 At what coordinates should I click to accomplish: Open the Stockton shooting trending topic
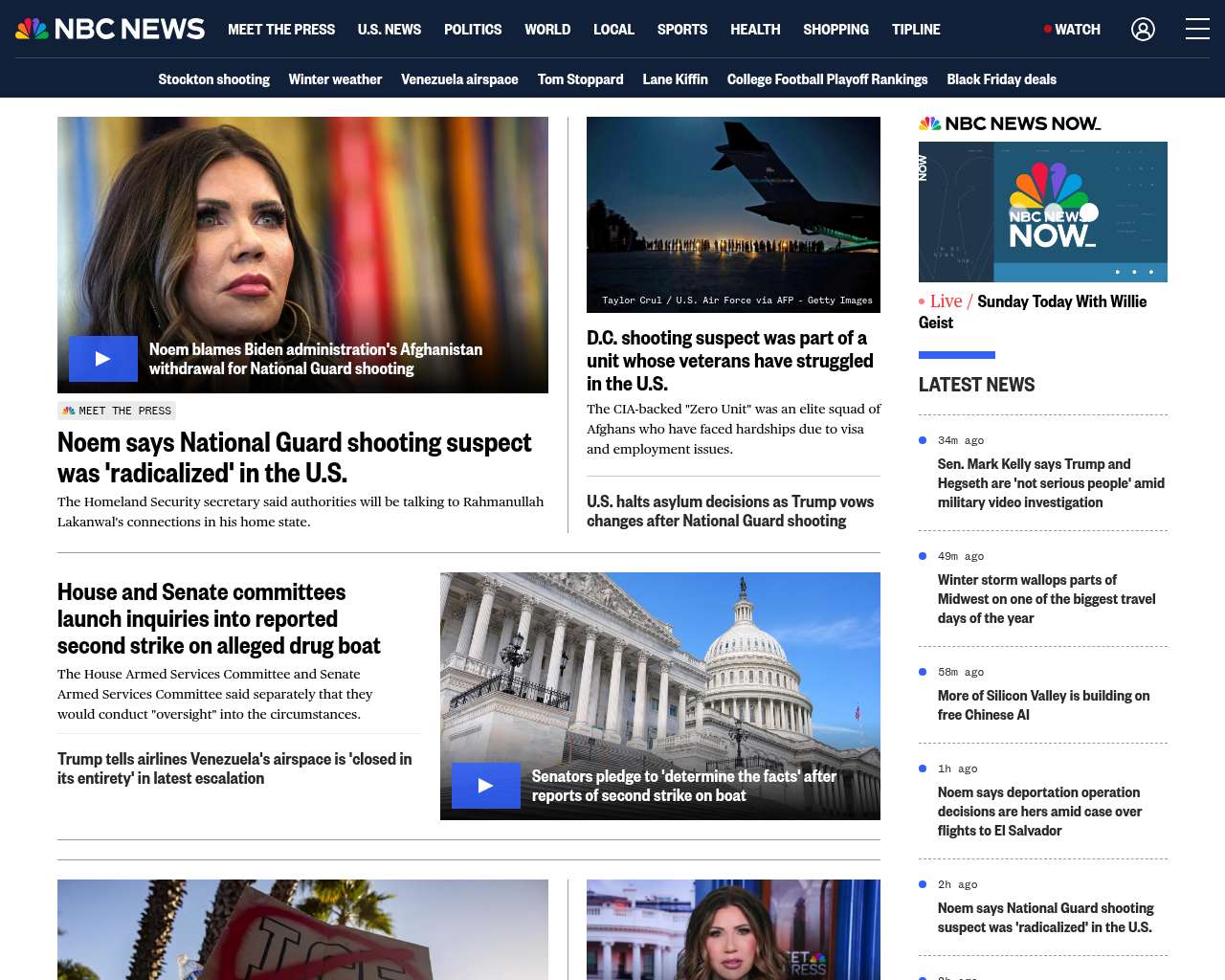pos(213,79)
